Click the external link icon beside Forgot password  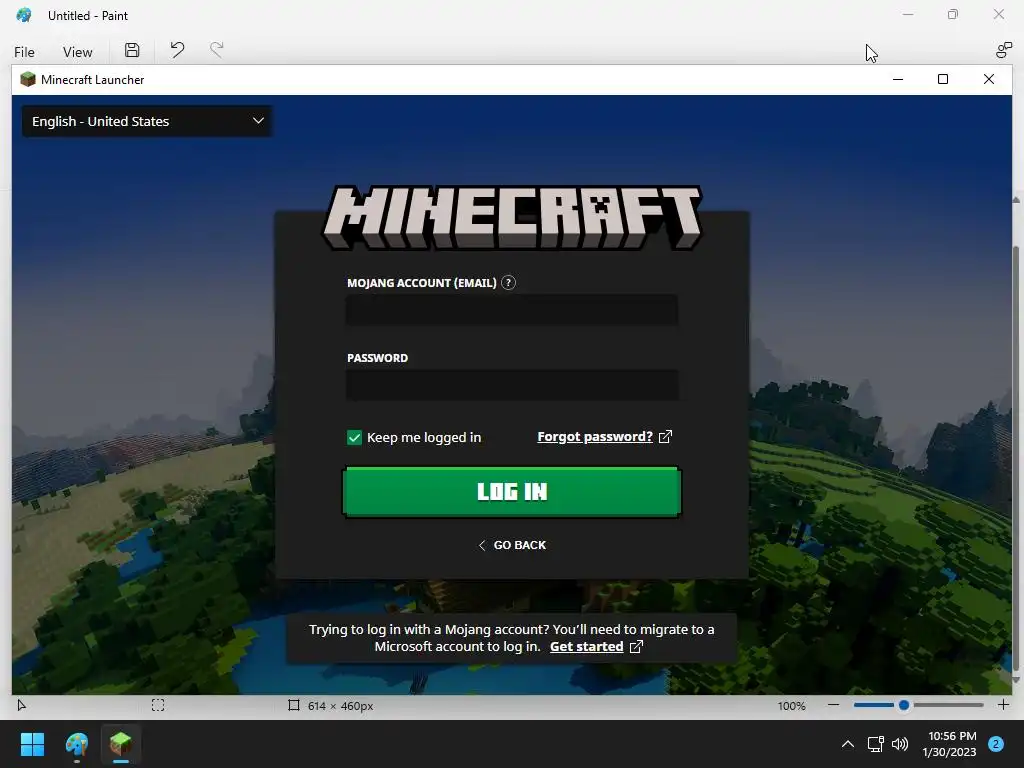[665, 436]
